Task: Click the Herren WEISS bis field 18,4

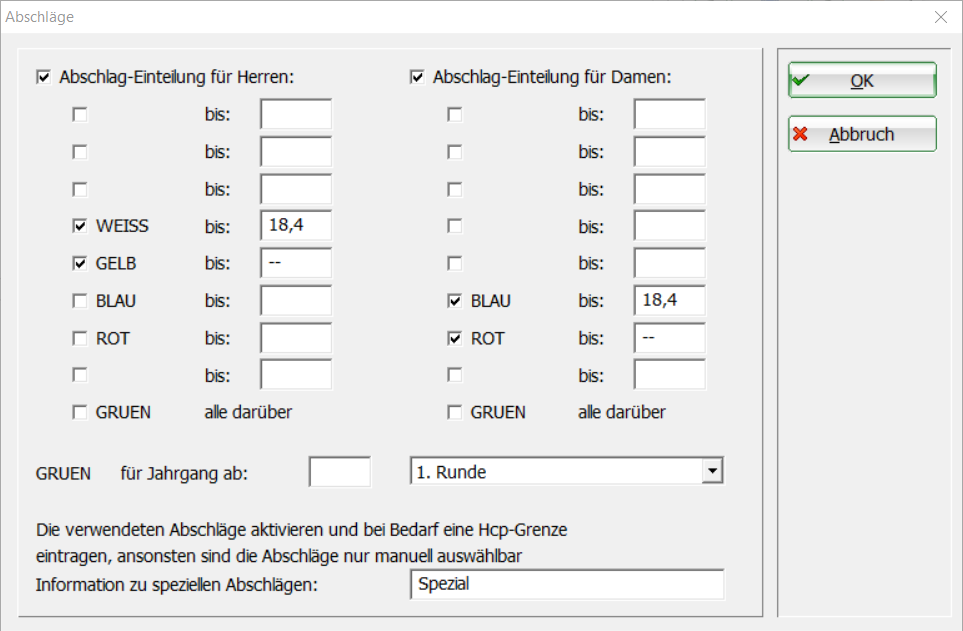Action: pyautogui.click(x=295, y=226)
